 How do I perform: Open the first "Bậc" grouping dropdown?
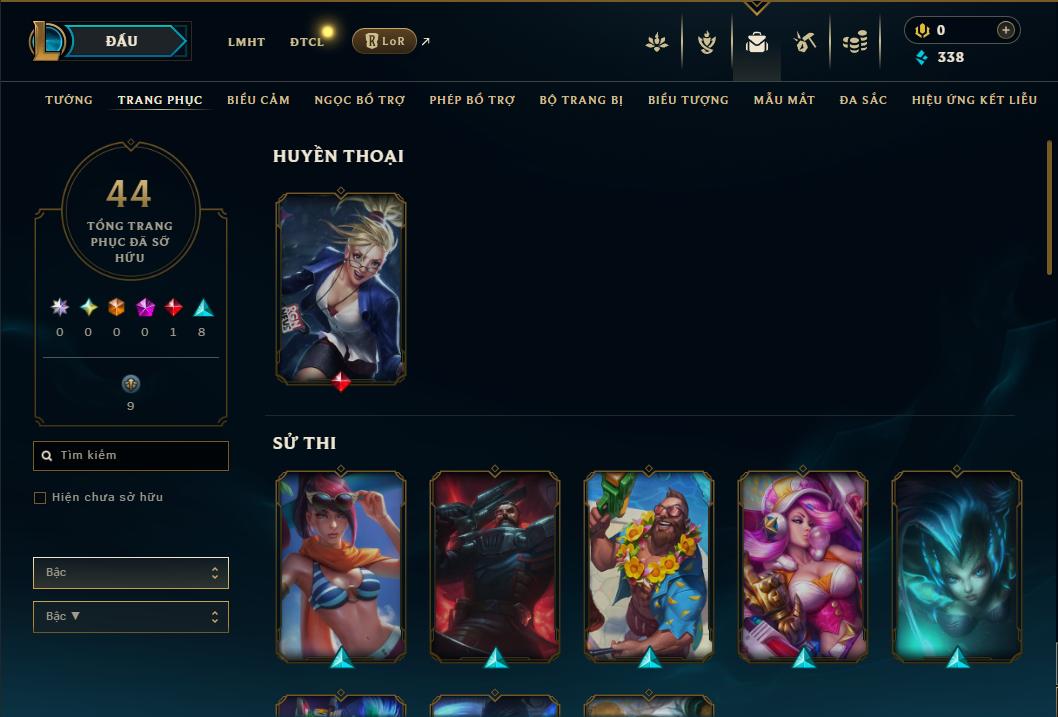[131, 573]
